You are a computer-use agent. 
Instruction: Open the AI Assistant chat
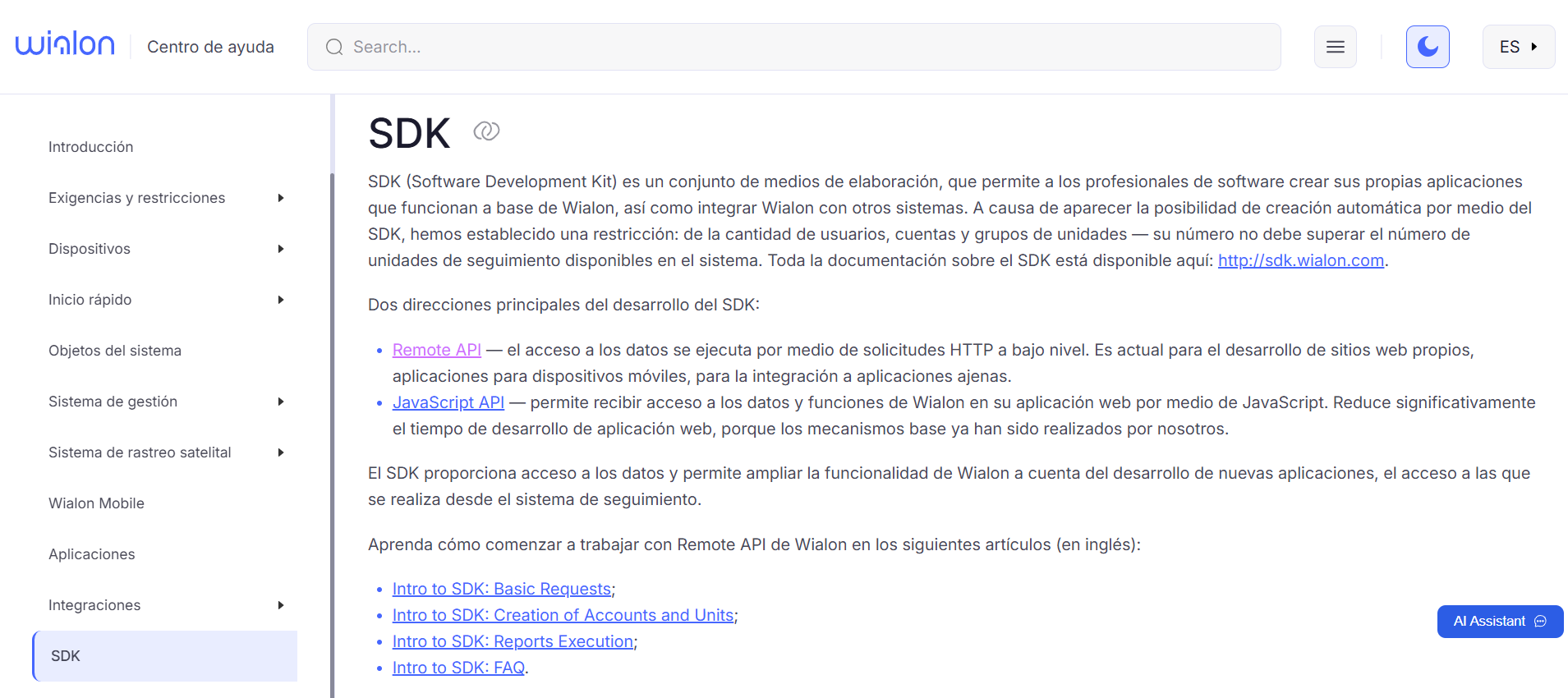point(1499,622)
